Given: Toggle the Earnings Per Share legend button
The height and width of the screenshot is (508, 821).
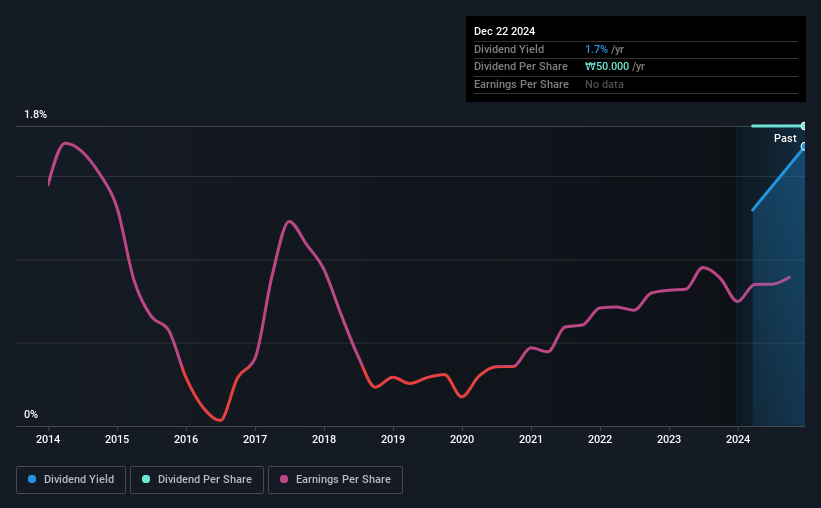Looking at the screenshot, I should pyautogui.click(x=335, y=480).
